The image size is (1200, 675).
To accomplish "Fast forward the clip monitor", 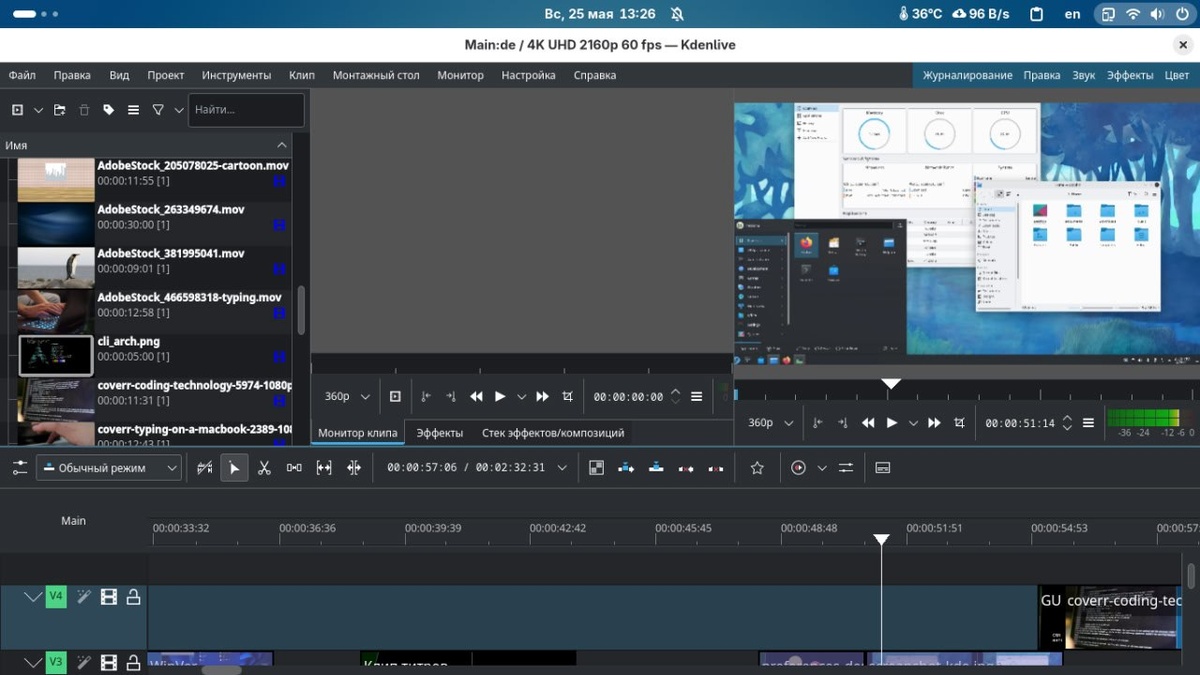I will click(542, 396).
